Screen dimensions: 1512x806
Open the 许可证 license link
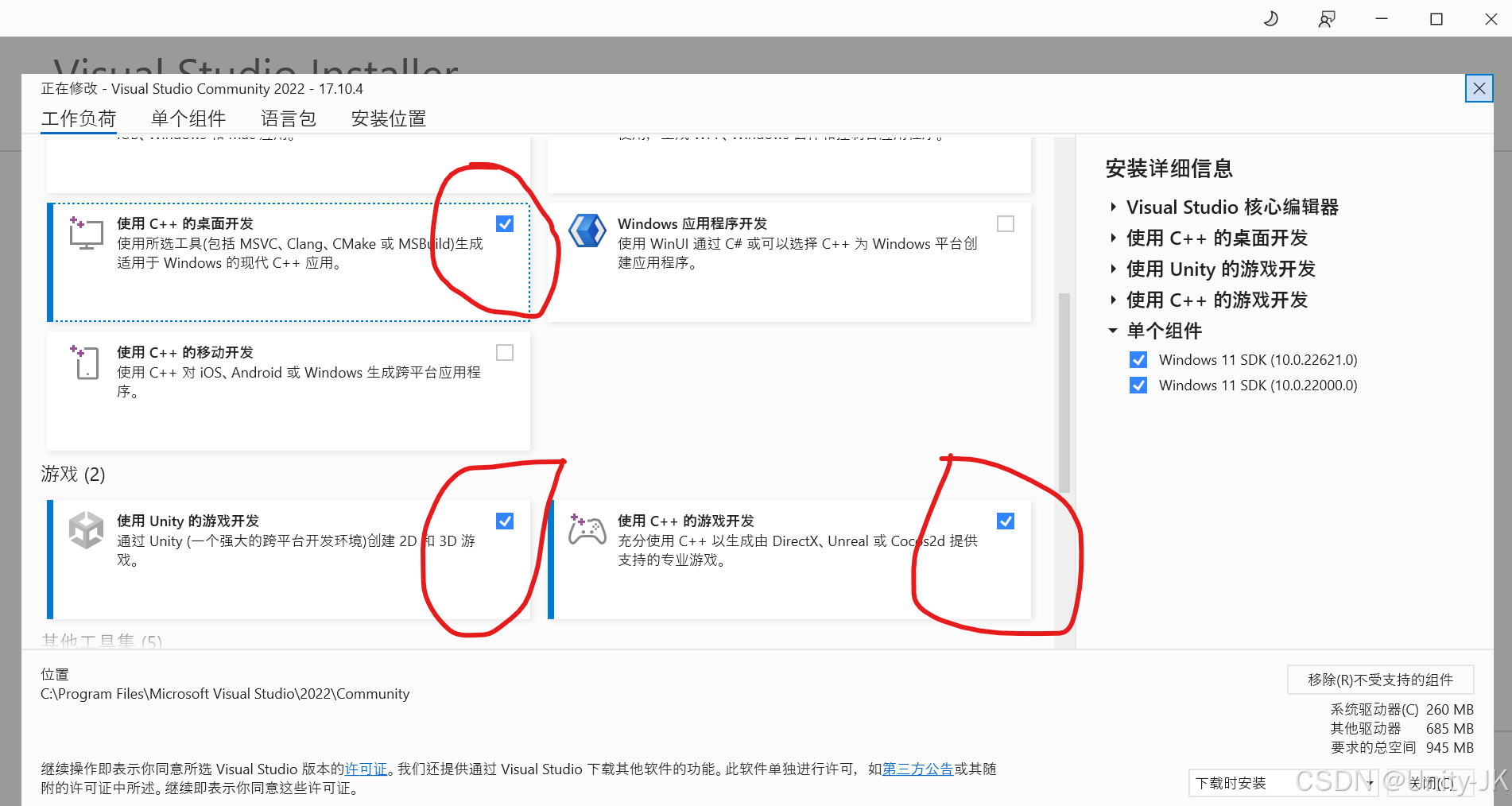tap(366, 769)
